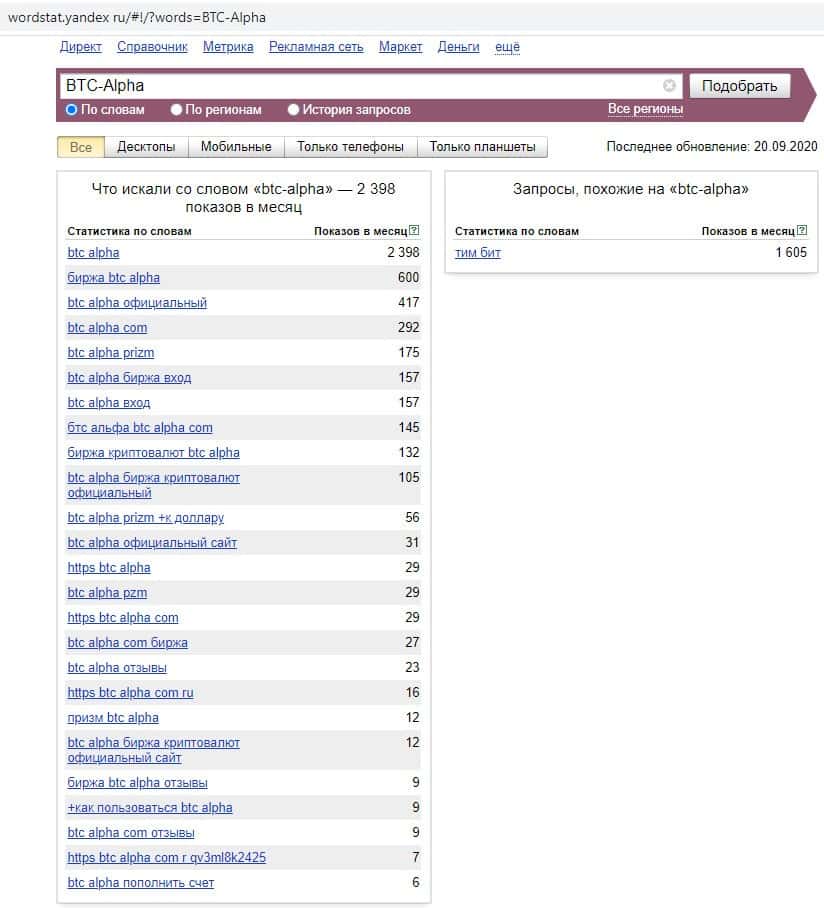Open 'btc alpha биржа криптовалют официальный сайт' link
824x908 pixels.
click(x=153, y=750)
